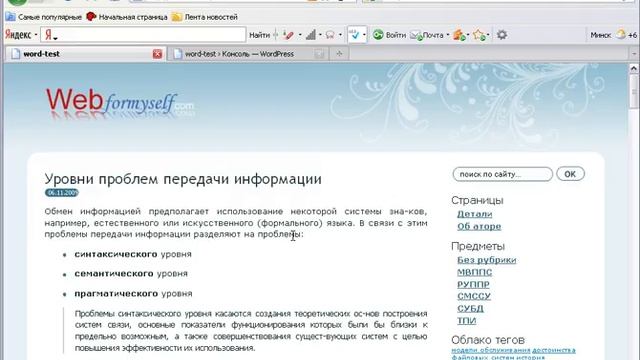Click the прагматического уровня list item
Screen dimensions: 640x360
pos(133,294)
